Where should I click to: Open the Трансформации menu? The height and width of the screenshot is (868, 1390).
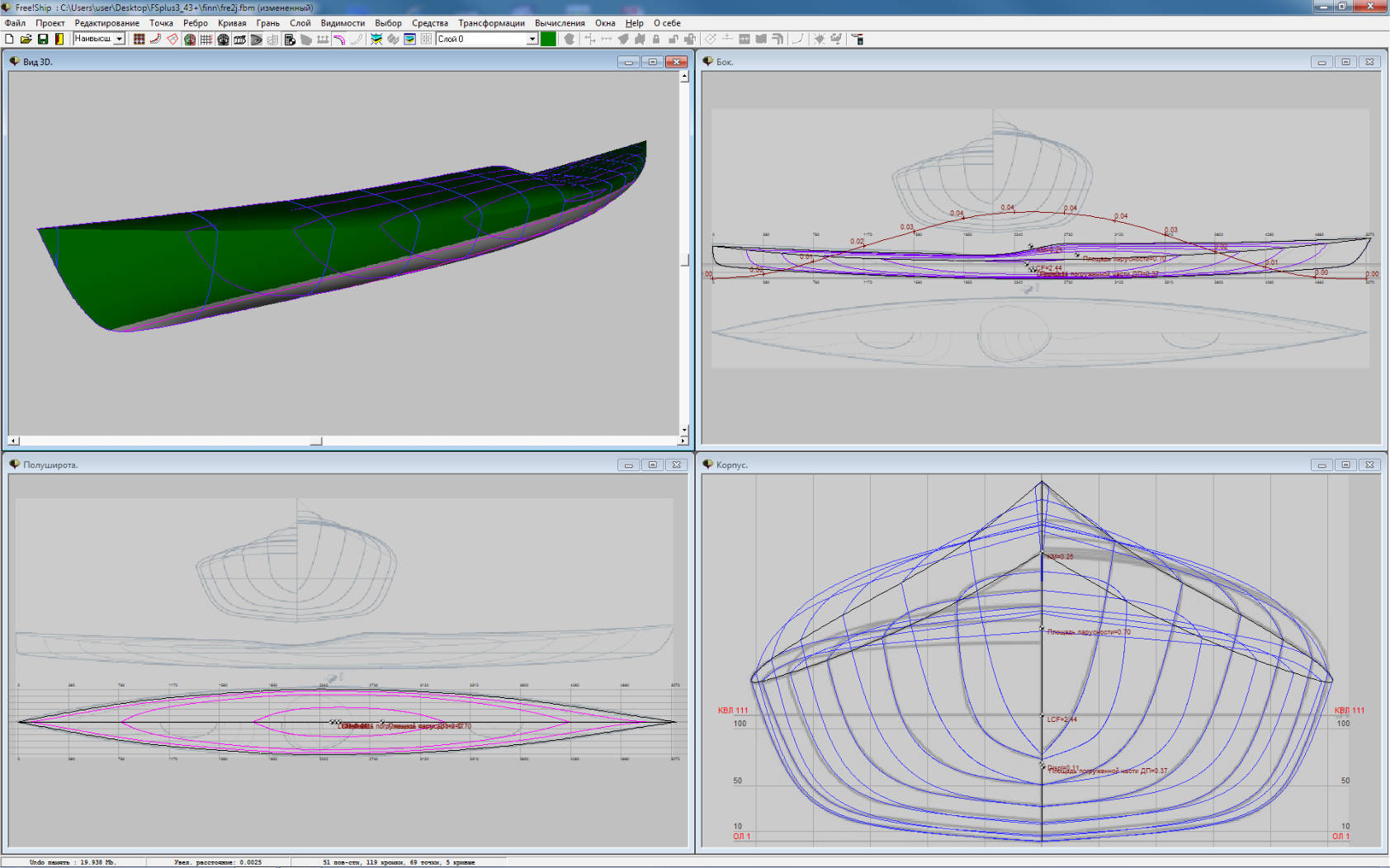(491, 23)
